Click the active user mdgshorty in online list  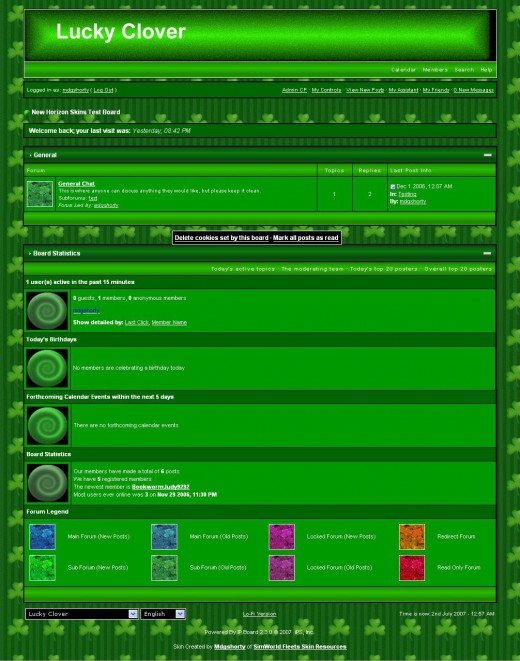[86, 311]
